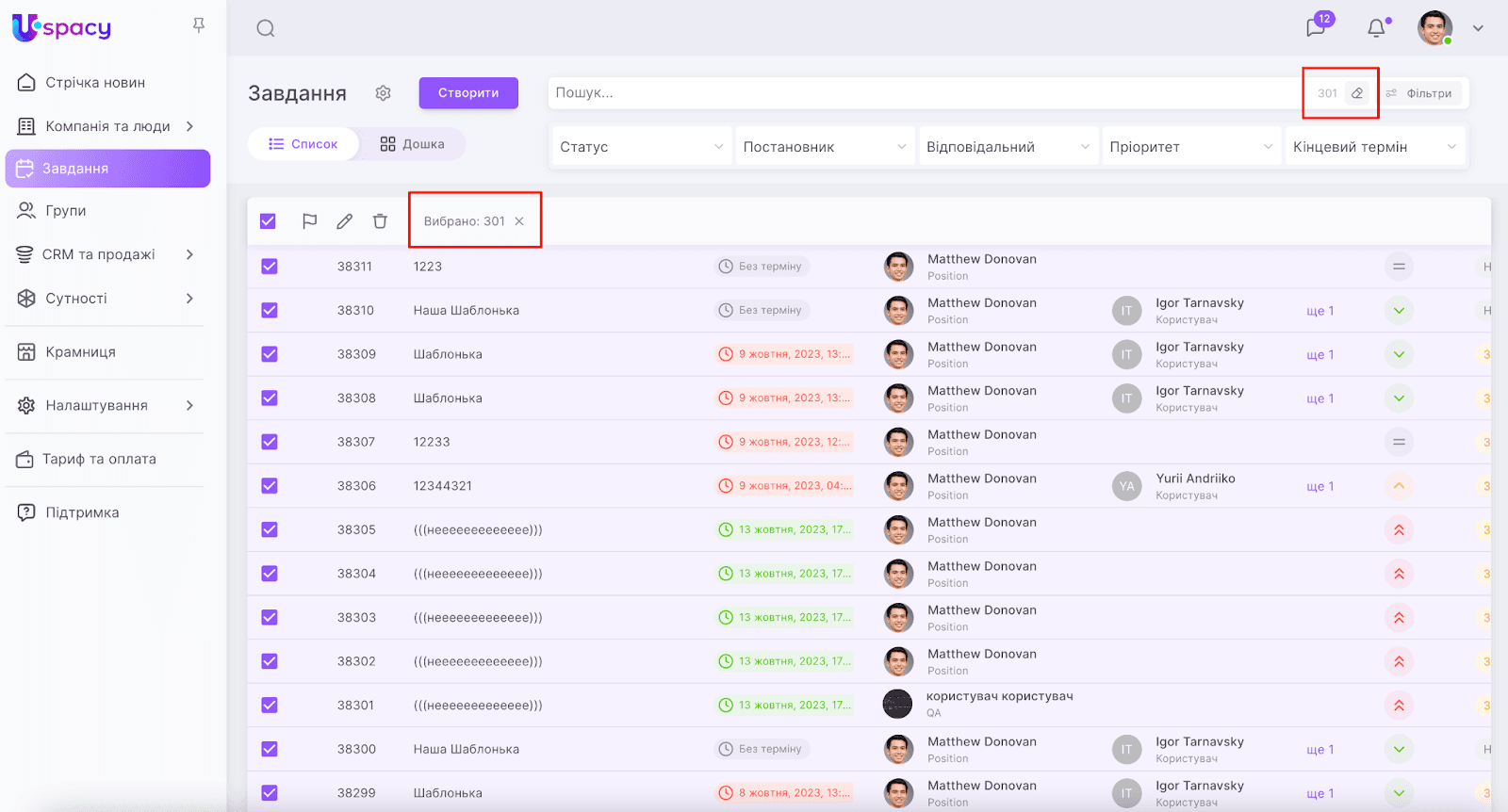Click the Фільтри button

pyautogui.click(x=1419, y=93)
